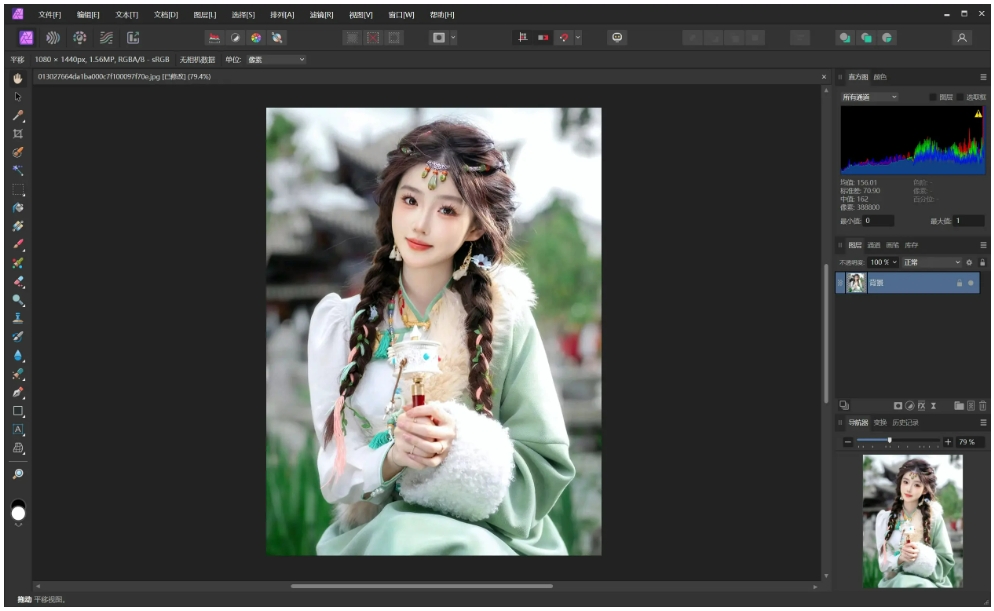Select the Artistic Text tool

[x=18, y=429]
